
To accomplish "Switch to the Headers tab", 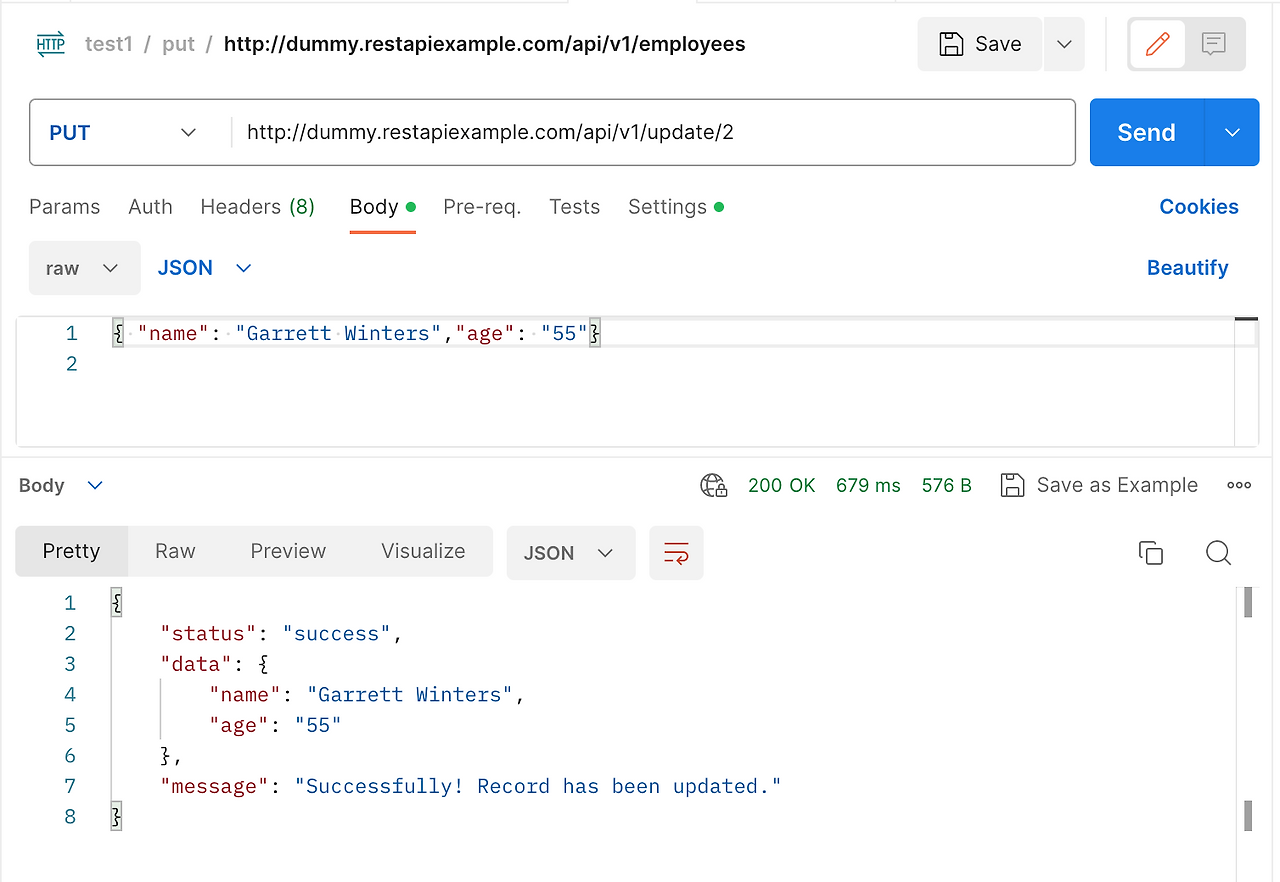I will 257,207.
